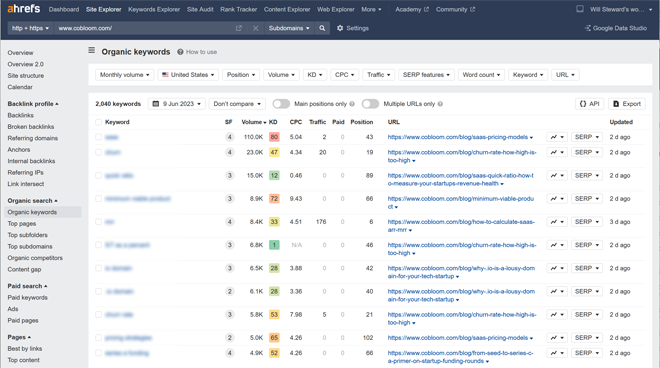The image size is (660, 368).
Task: Check the checkbox for the 6.8K volume row
Action: [98, 245]
